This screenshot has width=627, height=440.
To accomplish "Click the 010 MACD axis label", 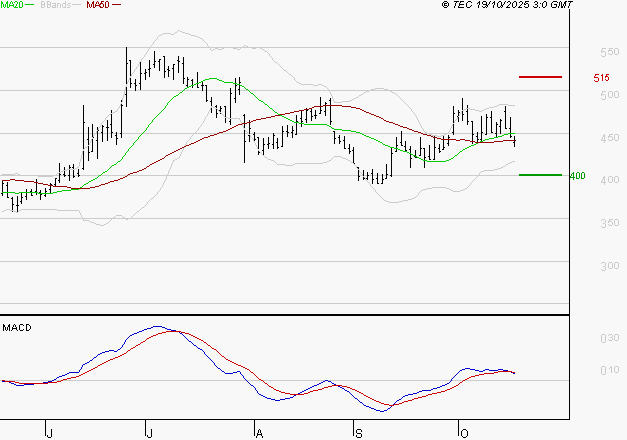I will click(x=609, y=370).
